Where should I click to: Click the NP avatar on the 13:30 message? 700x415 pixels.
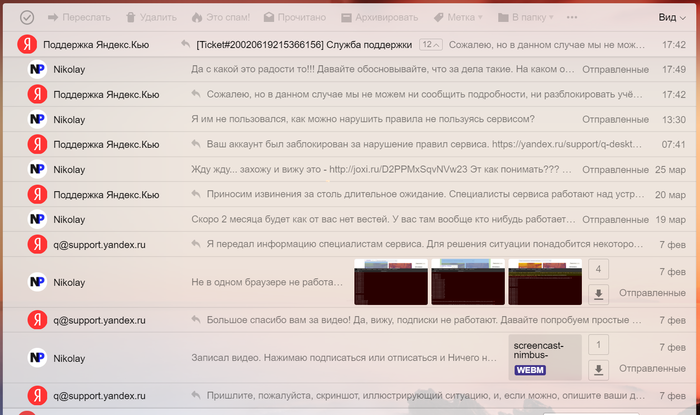(37, 119)
